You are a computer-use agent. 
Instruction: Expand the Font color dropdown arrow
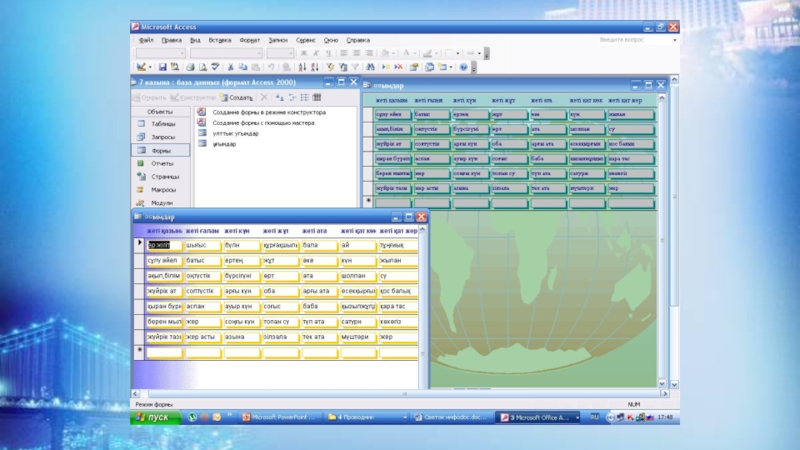[x=415, y=53]
